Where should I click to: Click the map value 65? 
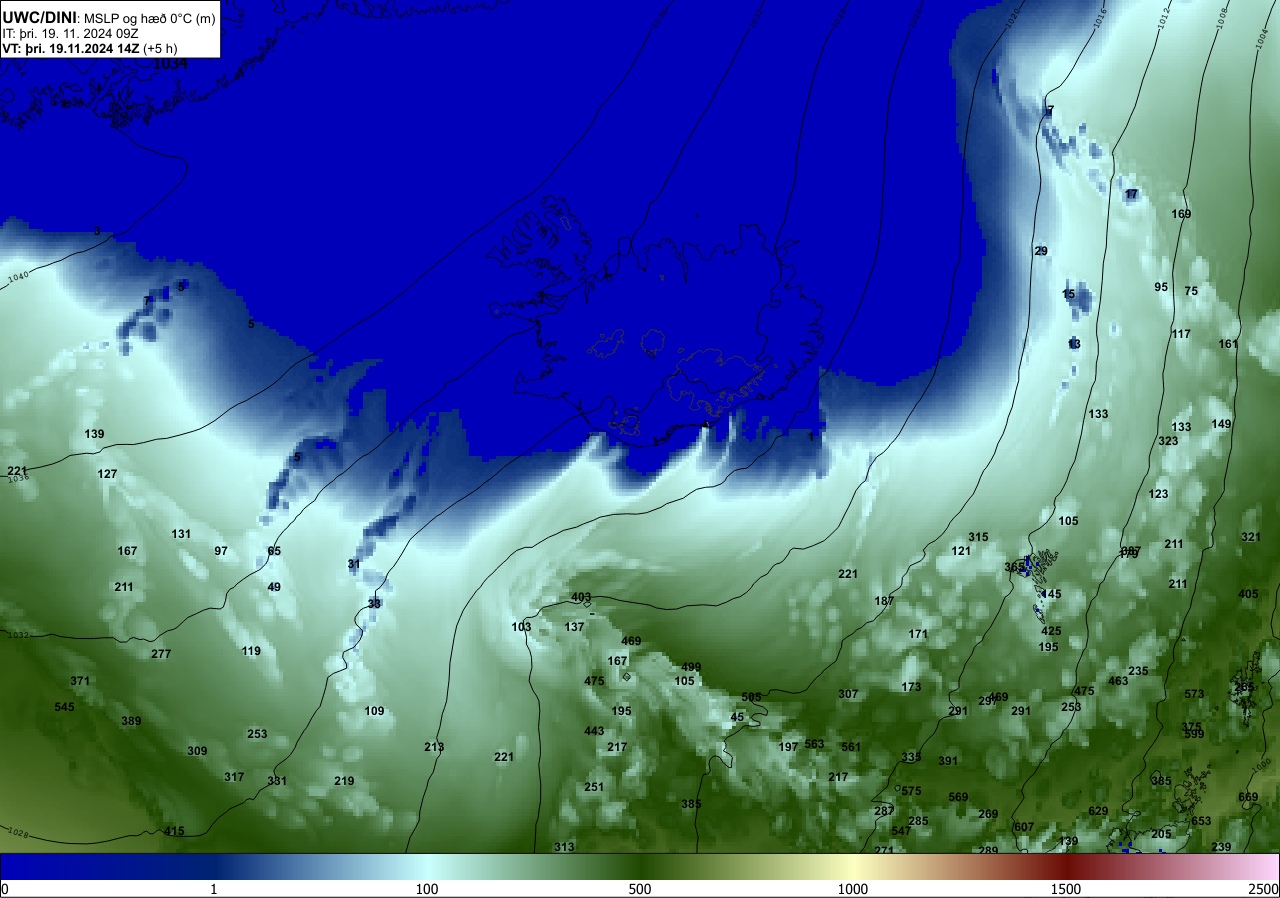274,551
